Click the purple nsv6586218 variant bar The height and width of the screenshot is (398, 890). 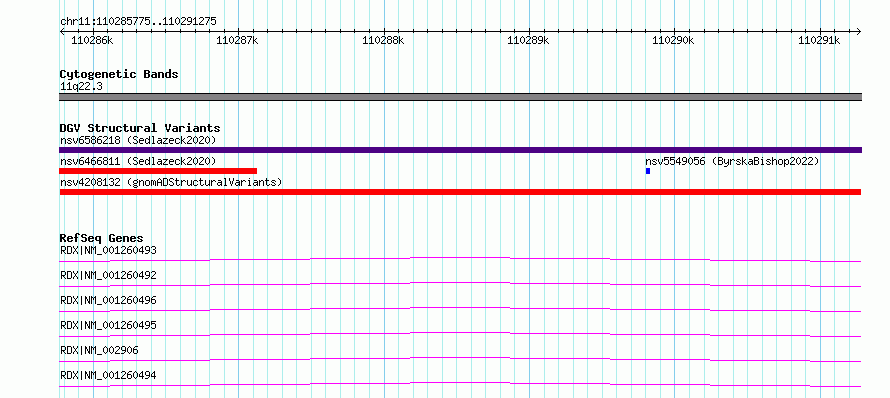point(460,150)
